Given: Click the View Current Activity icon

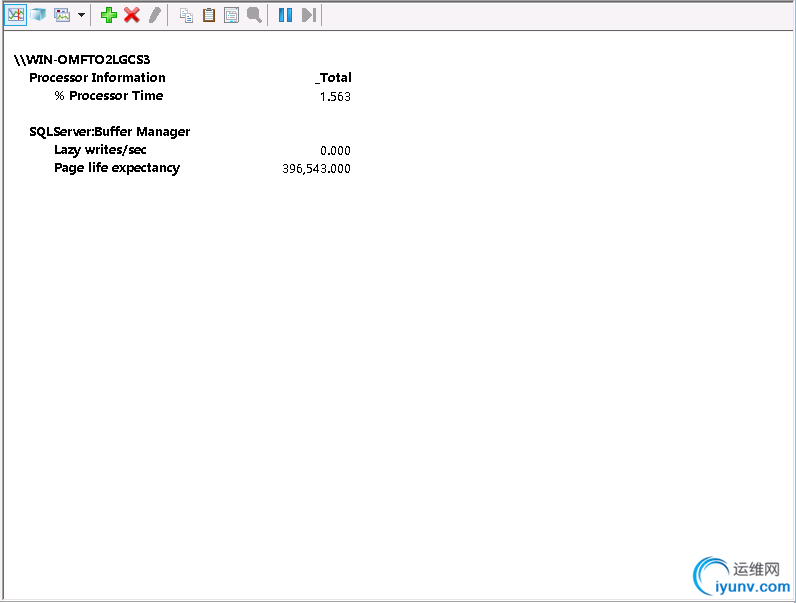Looking at the screenshot, I should click(16, 15).
